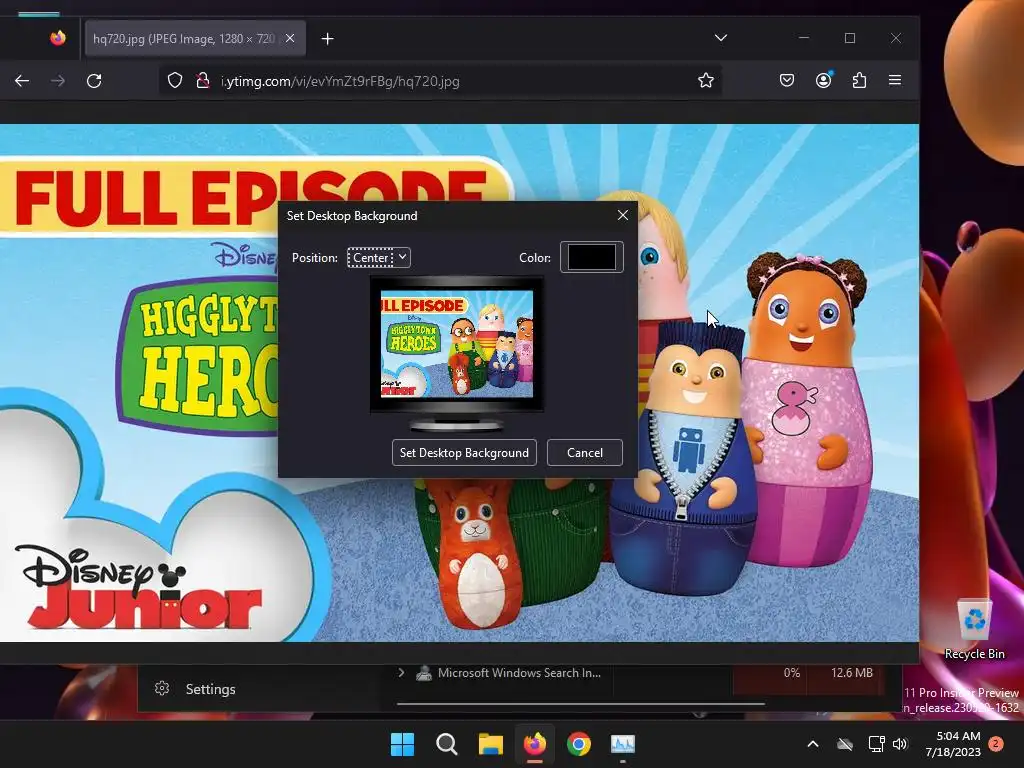Open the clock showing 5:04 AM
The height and width of the screenshot is (768, 1024).
pyautogui.click(x=953, y=744)
